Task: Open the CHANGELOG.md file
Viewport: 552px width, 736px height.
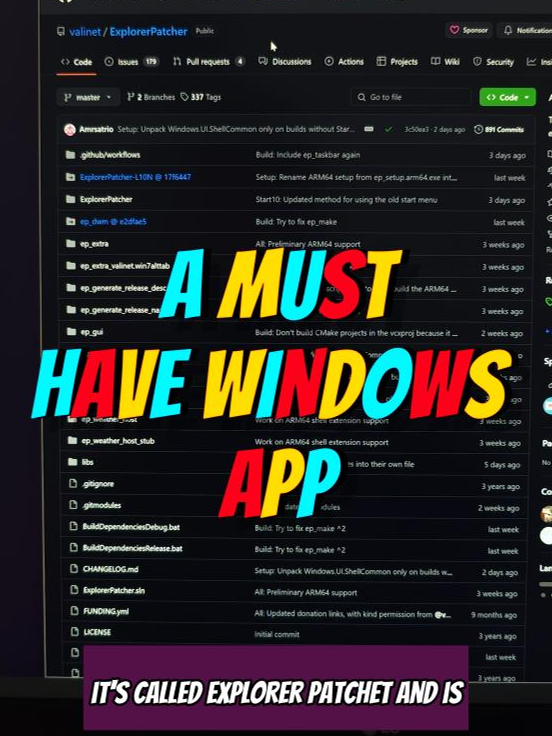Action: (111, 569)
